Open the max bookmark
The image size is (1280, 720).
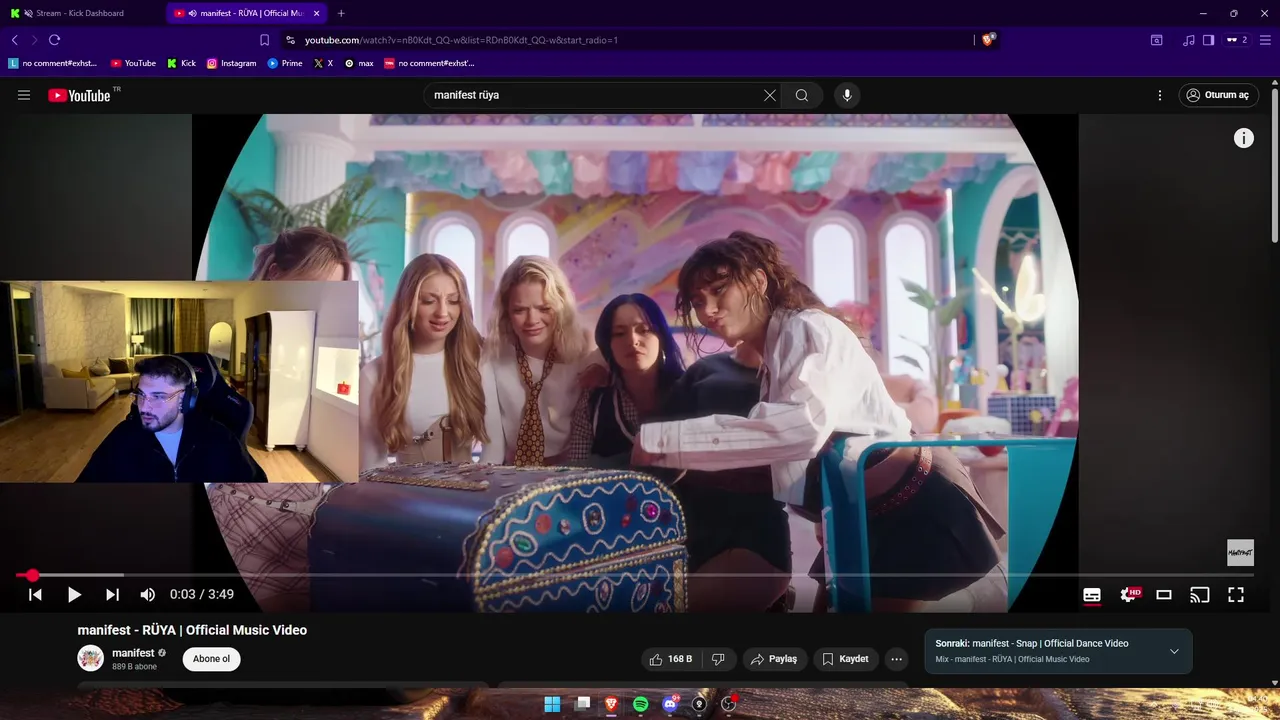359,63
